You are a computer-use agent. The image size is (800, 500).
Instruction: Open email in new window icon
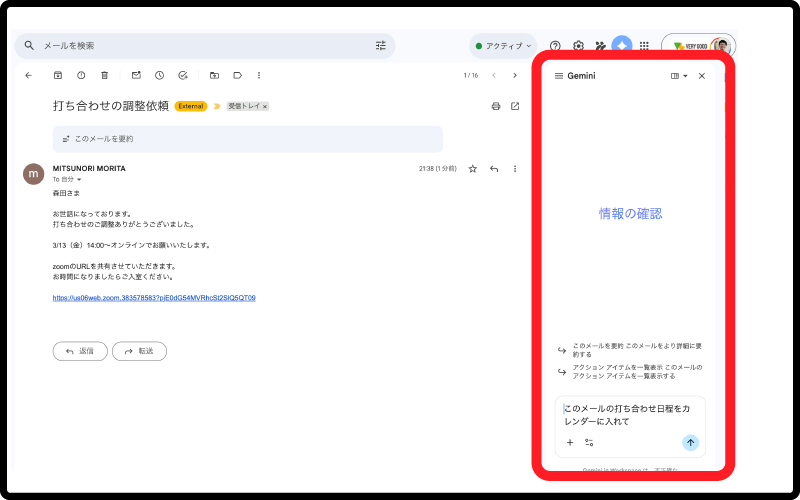click(x=515, y=106)
